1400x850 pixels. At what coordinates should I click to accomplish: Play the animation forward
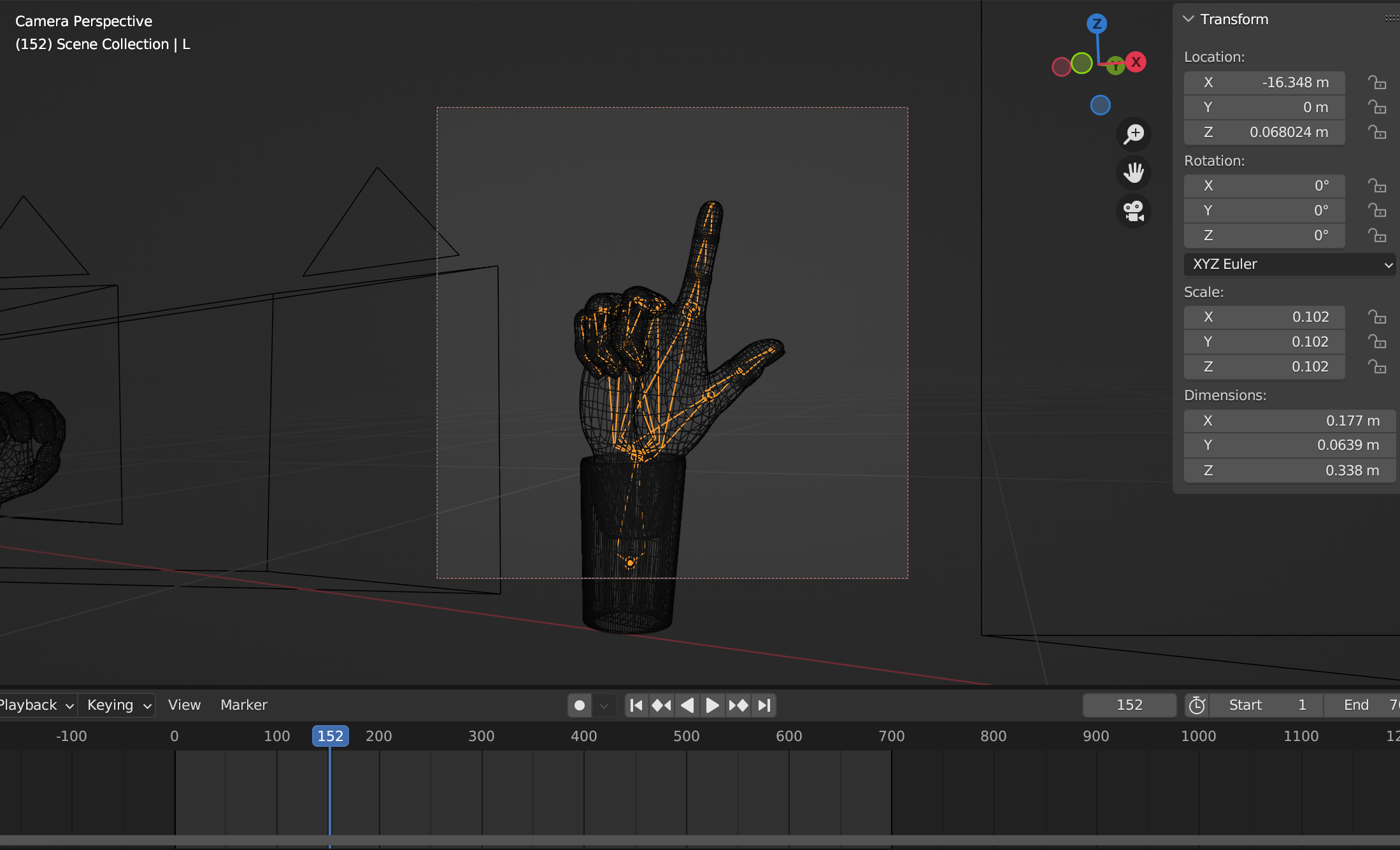[x=712, y=705]
